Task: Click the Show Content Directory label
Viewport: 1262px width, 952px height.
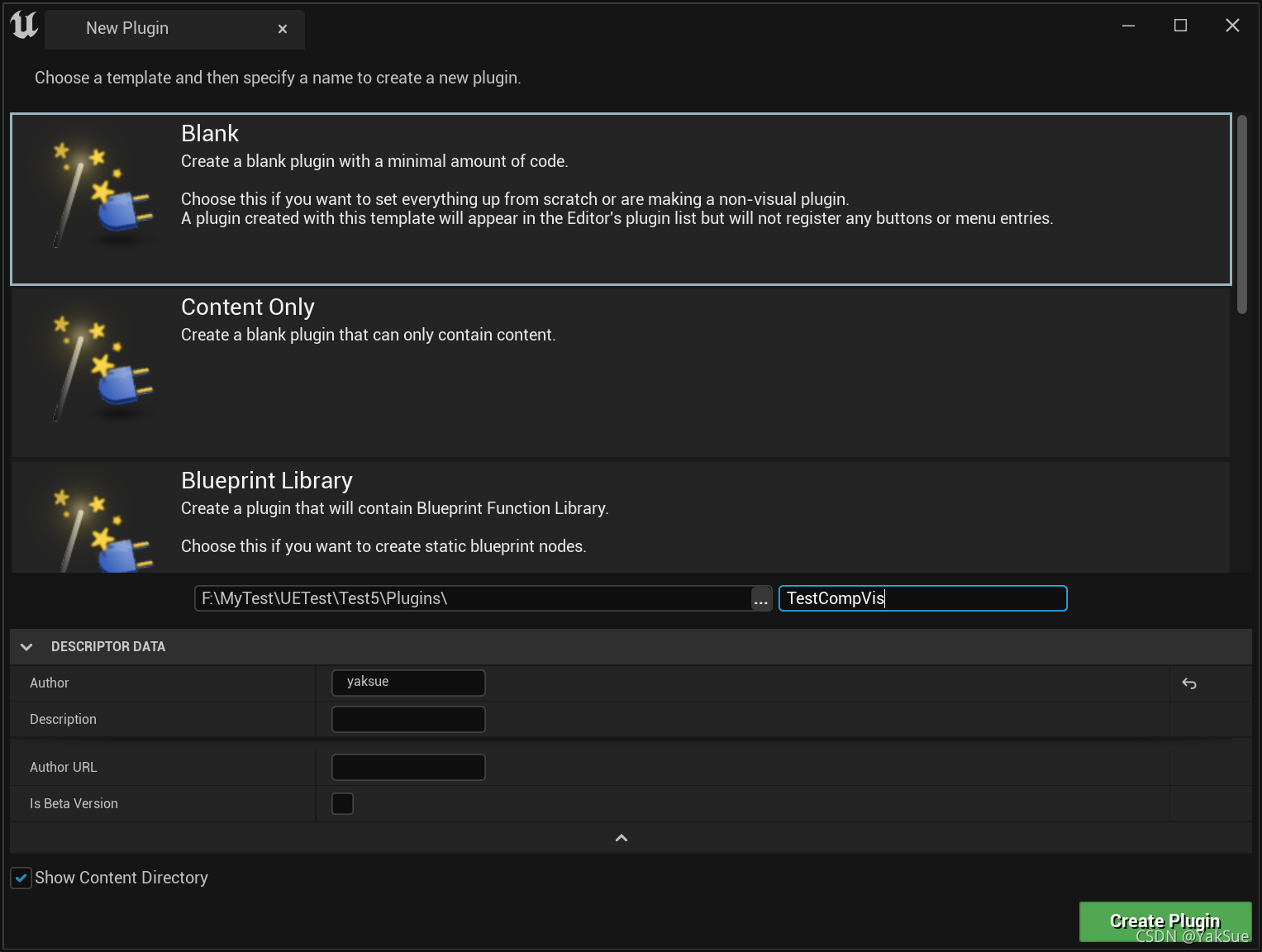Action: 121,878
